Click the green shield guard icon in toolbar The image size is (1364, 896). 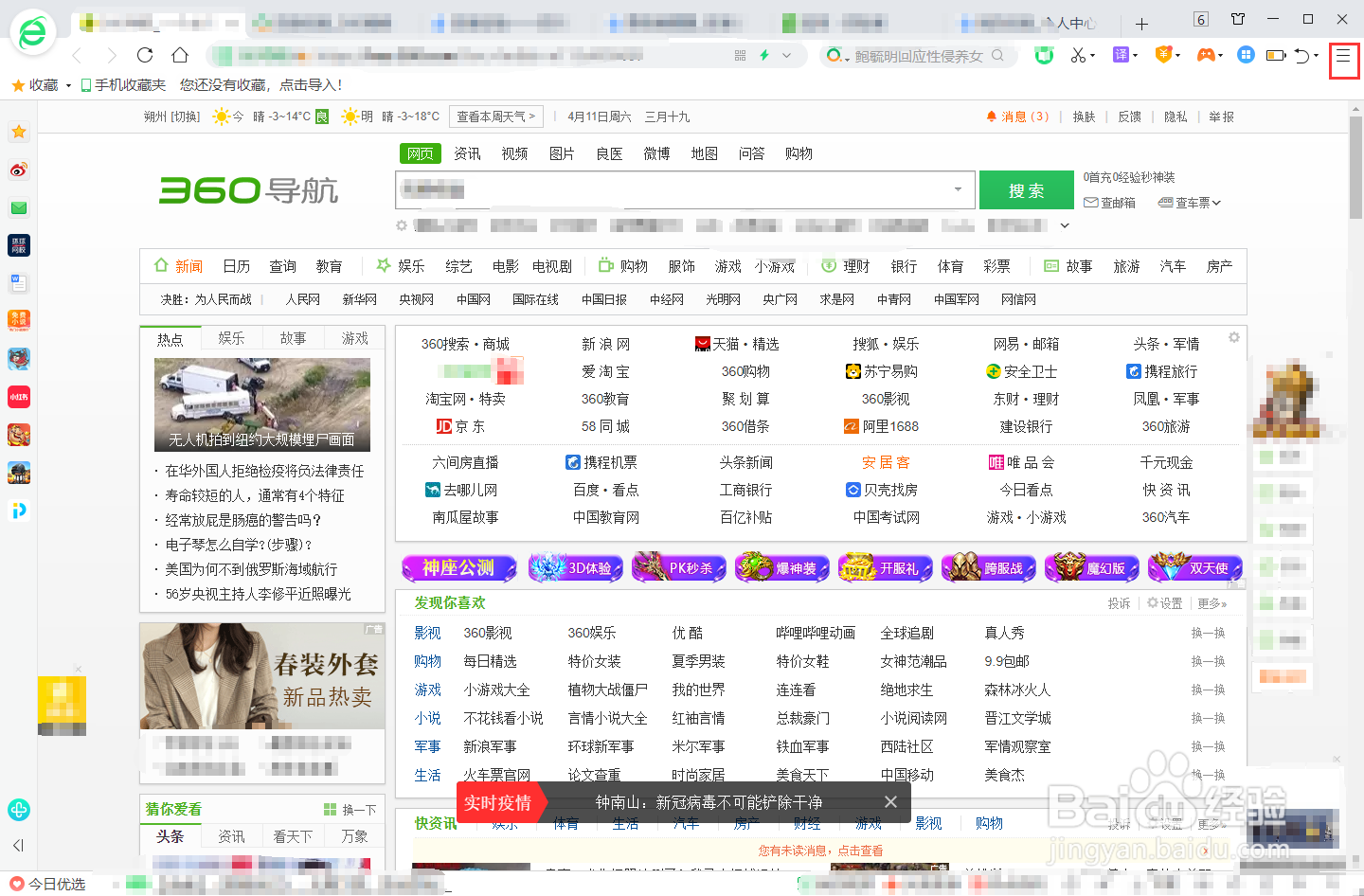coord(1044,55)
